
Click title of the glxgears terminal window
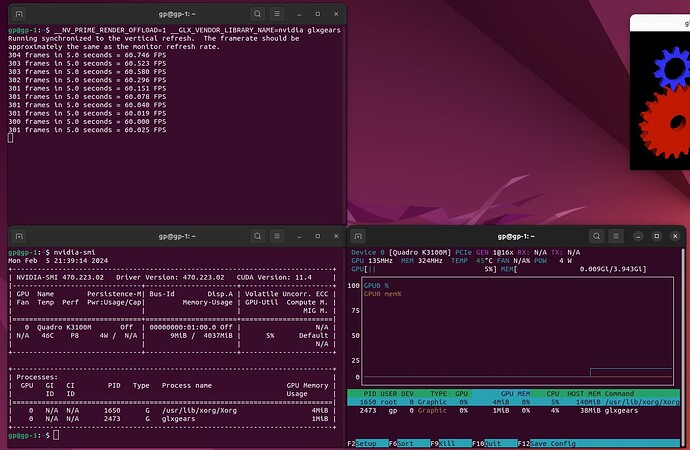click(x=177, y=14)
